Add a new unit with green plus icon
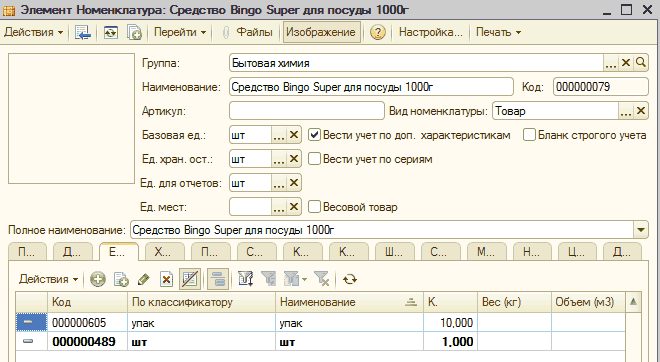Viewport: 660px width, 362px height. pyautogui.click(x=98, y=279)
